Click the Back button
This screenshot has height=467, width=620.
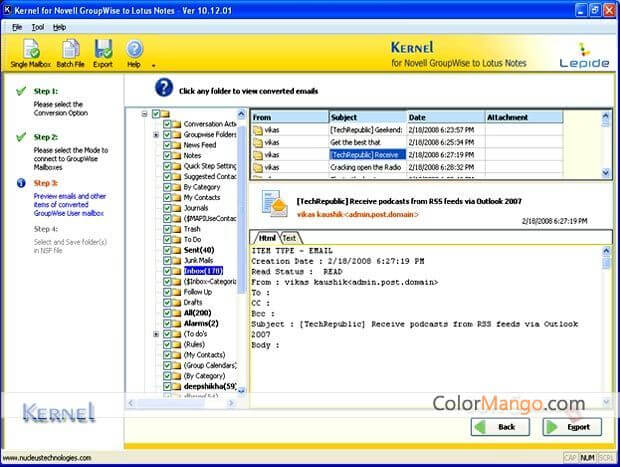tap(500, 427)
